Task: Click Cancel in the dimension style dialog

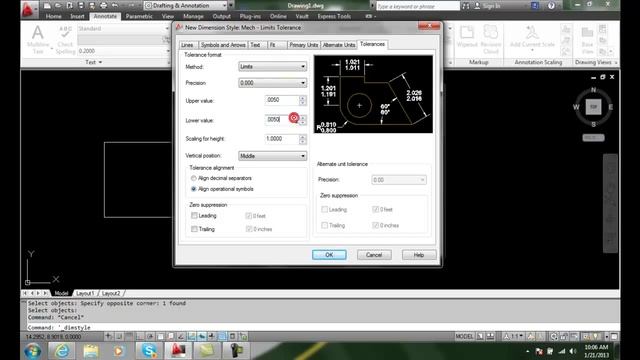Action: pyautogui.click(x=374, y=255)
